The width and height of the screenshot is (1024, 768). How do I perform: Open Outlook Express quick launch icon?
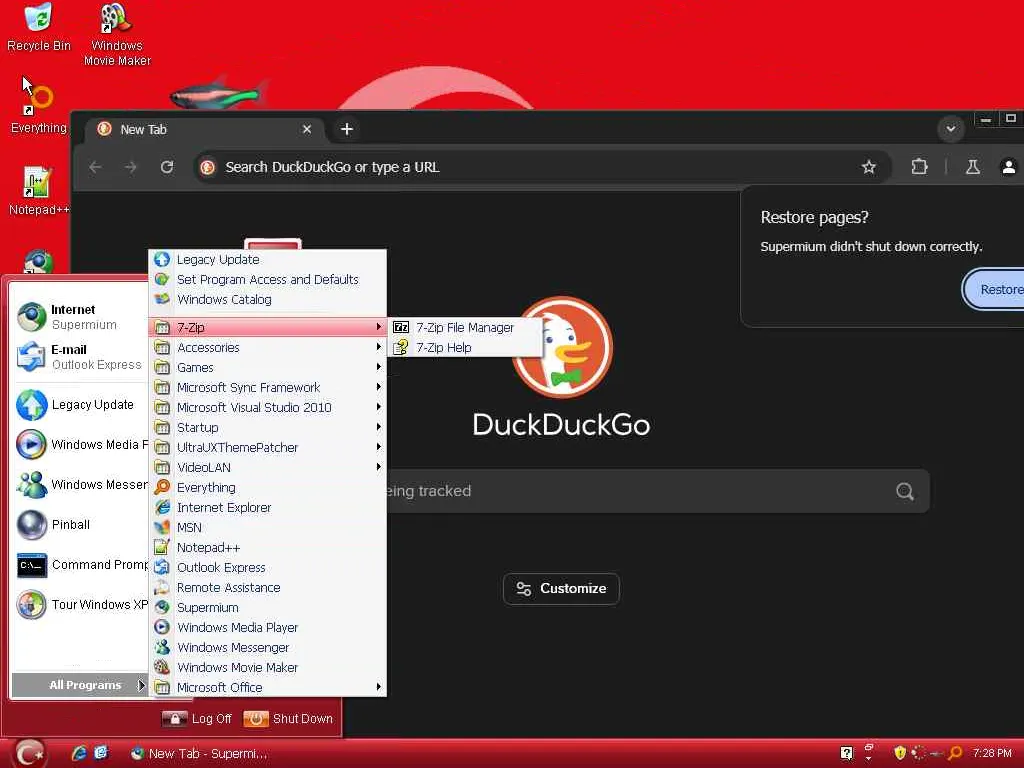tap(101, 753)
